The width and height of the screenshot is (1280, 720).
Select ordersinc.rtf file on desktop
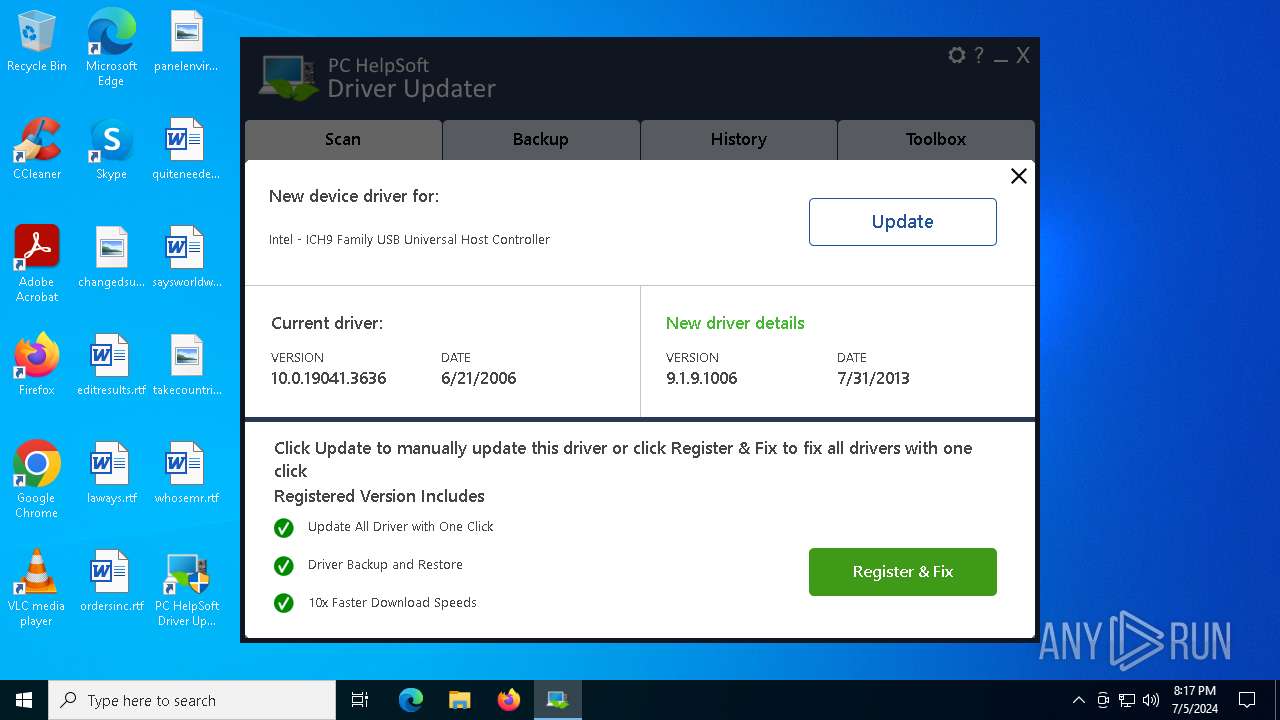coord(111,582)
